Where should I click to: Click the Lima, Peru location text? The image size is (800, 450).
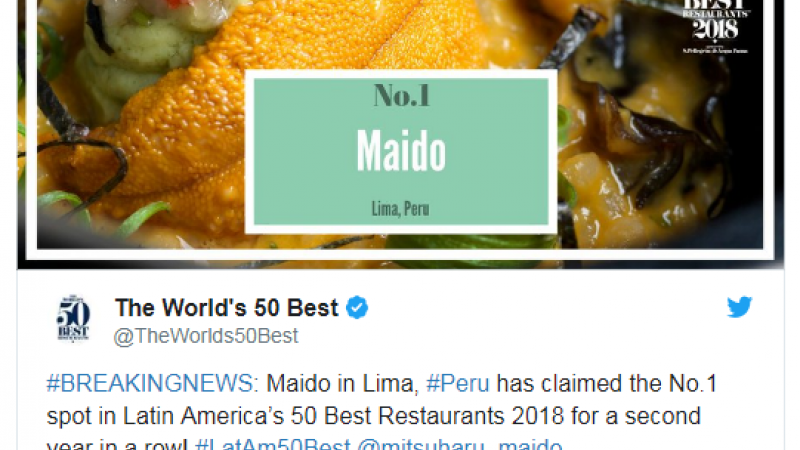tap(401, 209)
